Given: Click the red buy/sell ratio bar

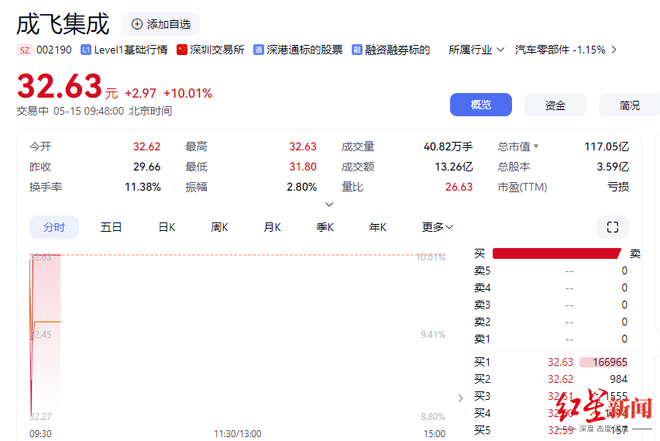Looking at the screenshot, I should pos(556,254).
